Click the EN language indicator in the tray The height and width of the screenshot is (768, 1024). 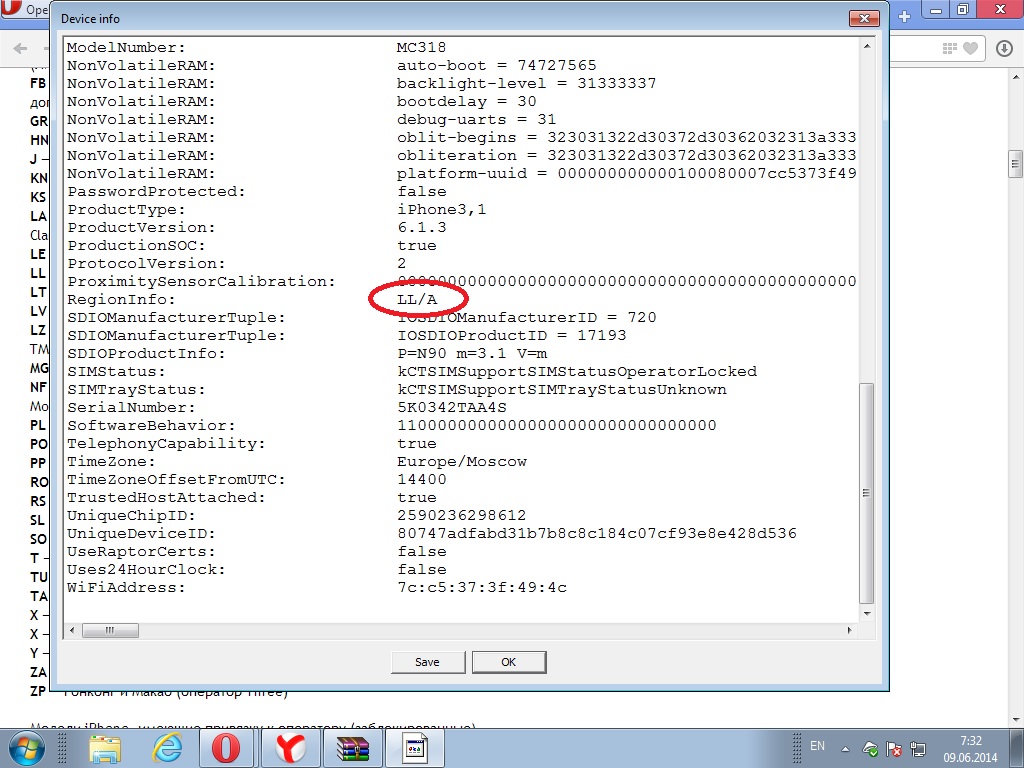[x=818, y=746]
